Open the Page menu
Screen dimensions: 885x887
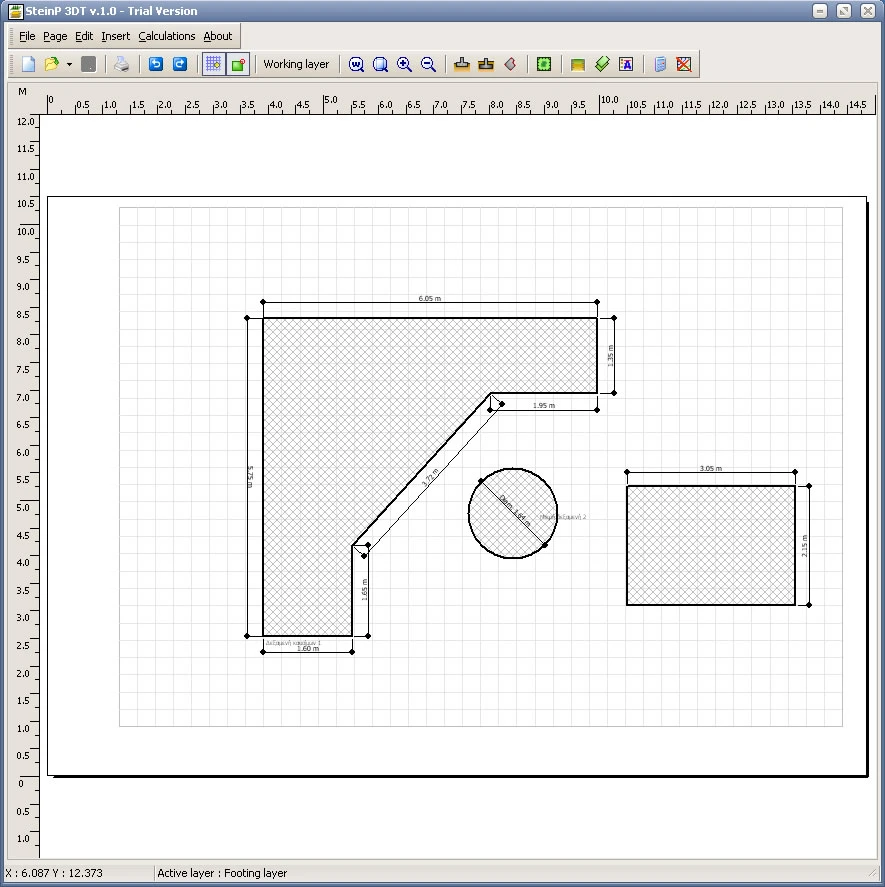coord(55,36)
